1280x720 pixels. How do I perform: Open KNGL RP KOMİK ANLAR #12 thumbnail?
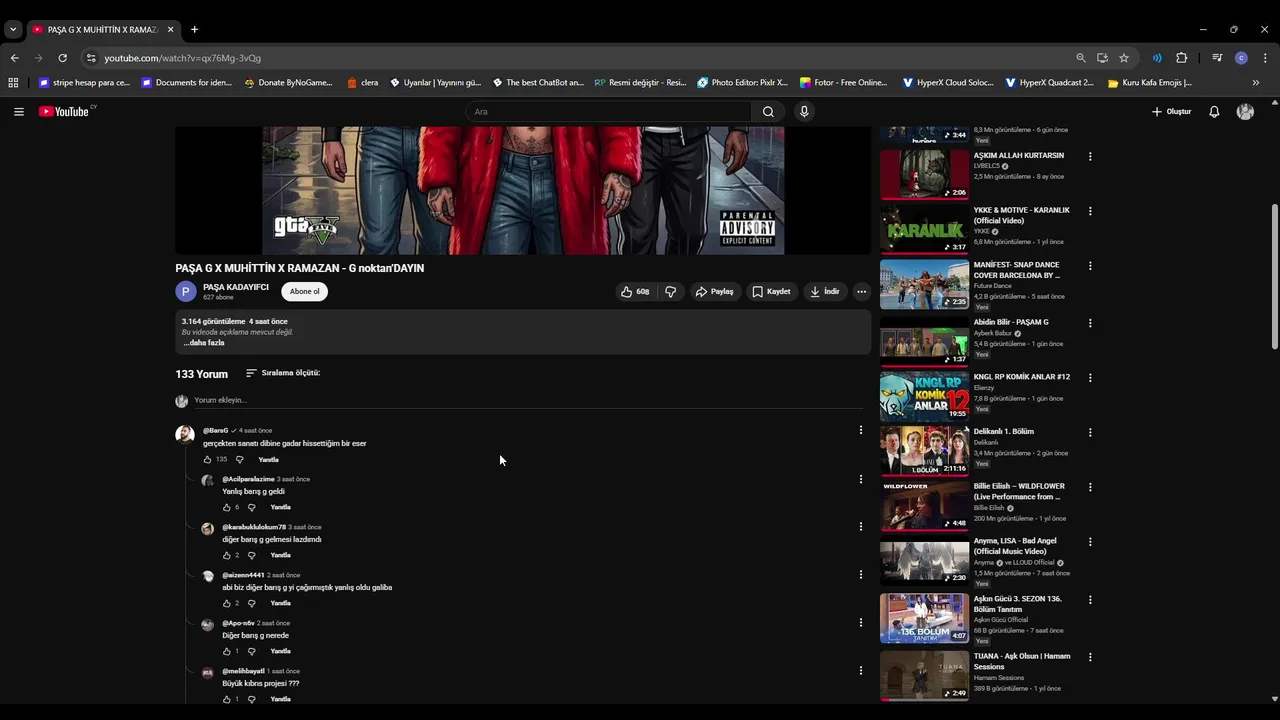tap(924, 396)
